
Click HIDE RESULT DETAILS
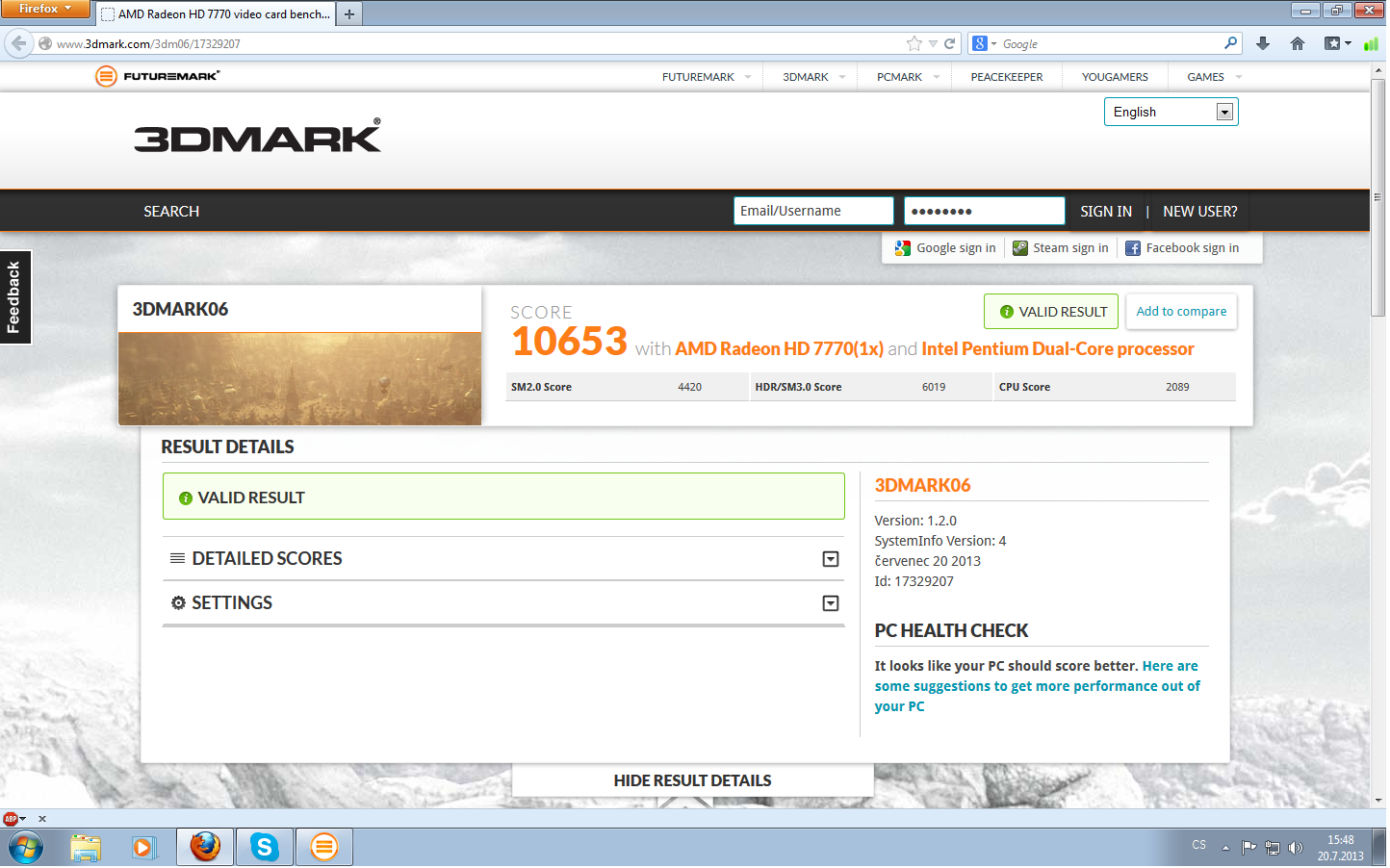pos(693,780)
